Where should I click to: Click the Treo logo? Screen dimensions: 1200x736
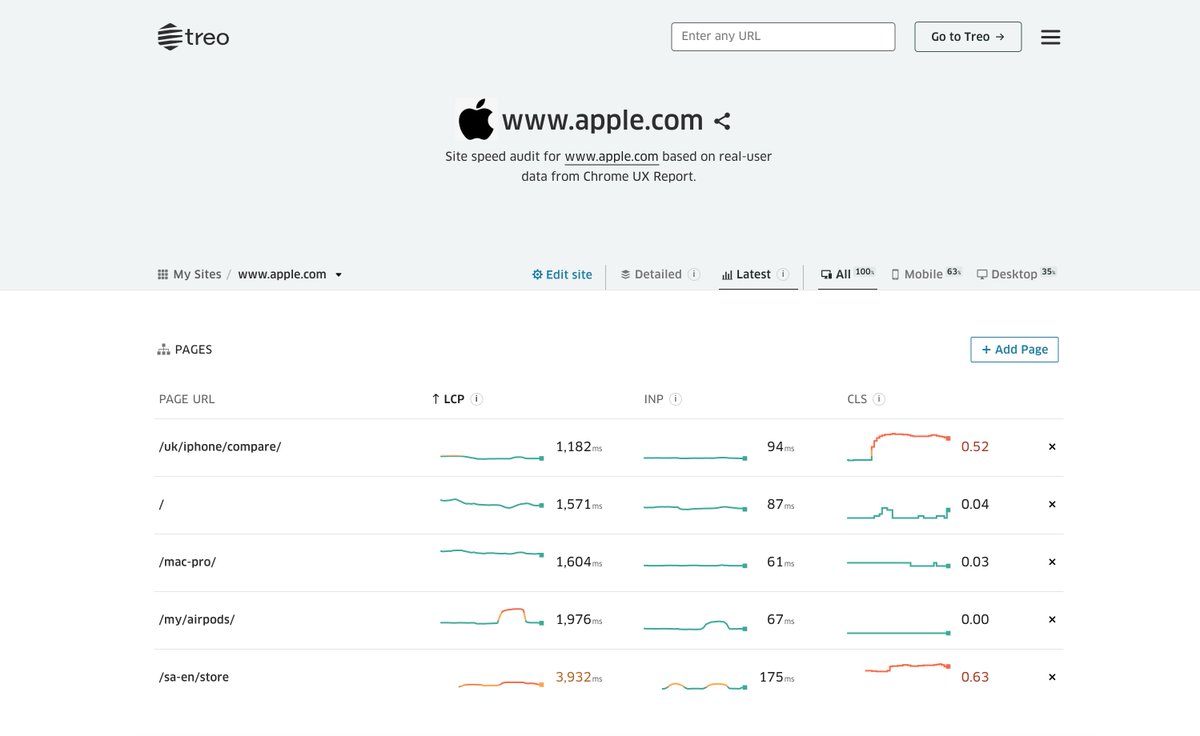pyautogui.click(x=193, y=37)
